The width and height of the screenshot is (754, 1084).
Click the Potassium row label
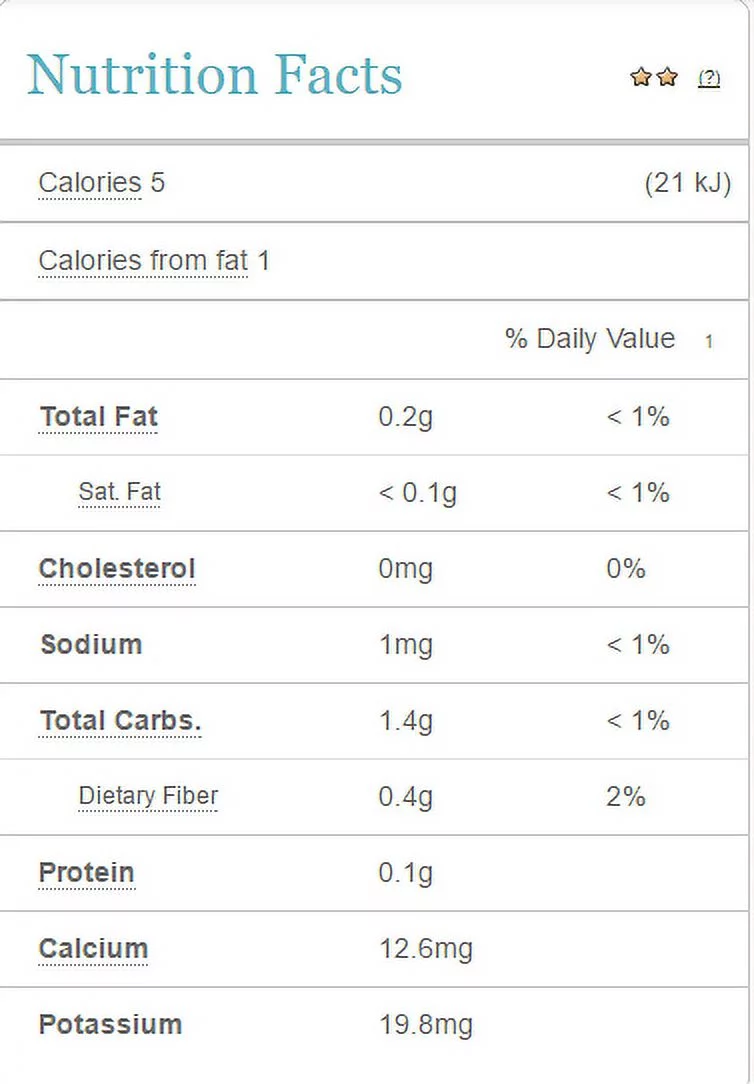[x=110, y=1025]
